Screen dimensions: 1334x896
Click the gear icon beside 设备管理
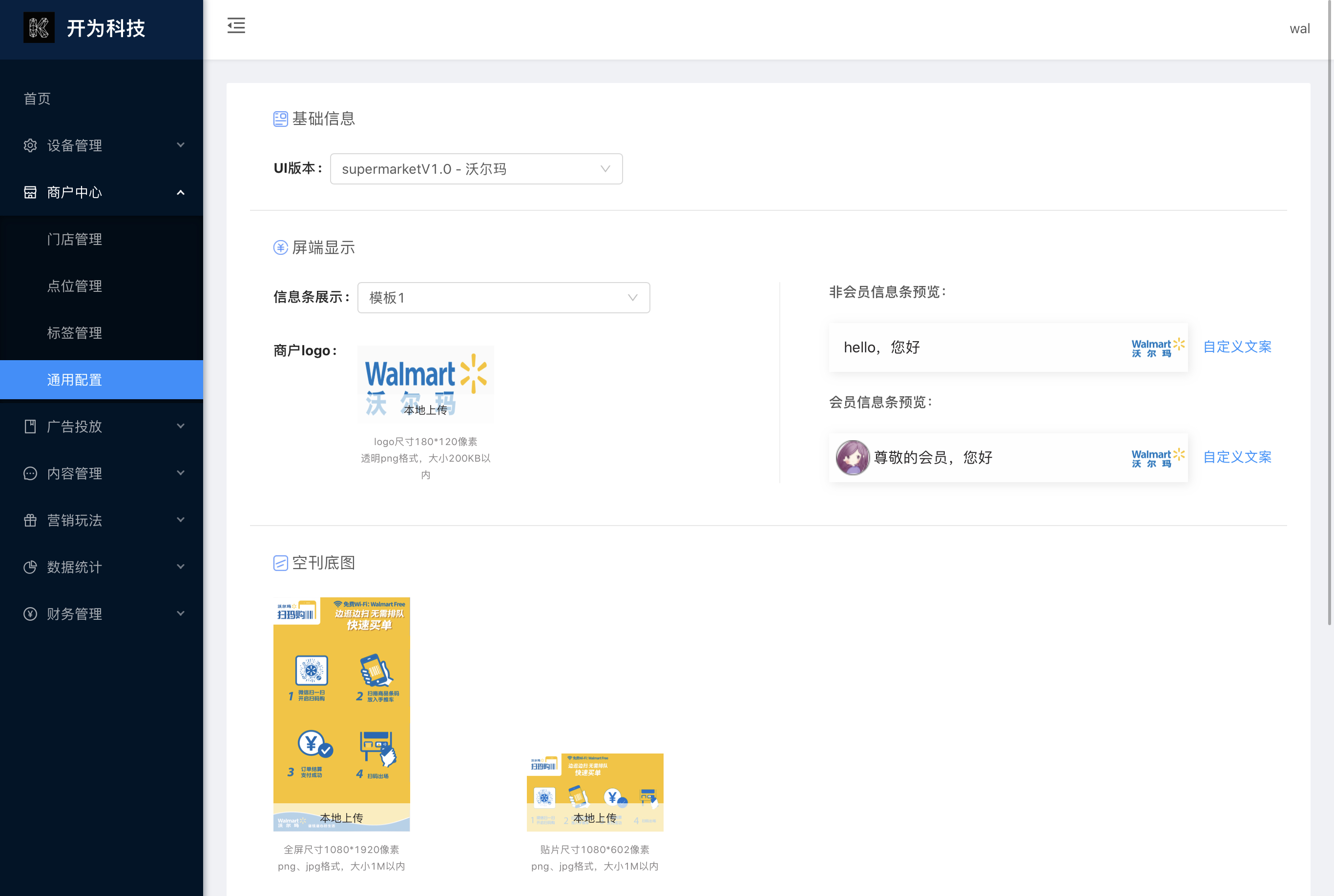[30, 145]
